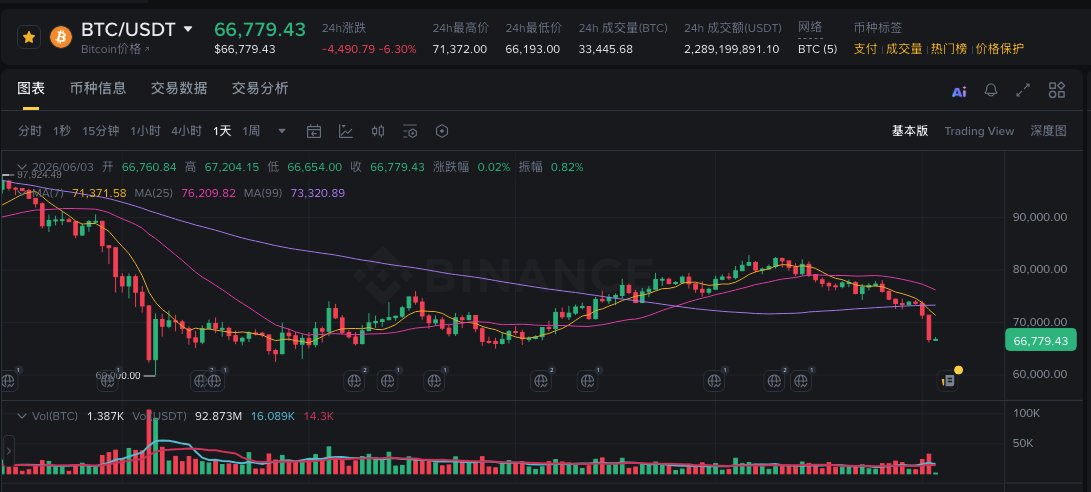Click the 60,000.00 lowest price chart label
The image size is (1091, 492).
coord(118,375)
